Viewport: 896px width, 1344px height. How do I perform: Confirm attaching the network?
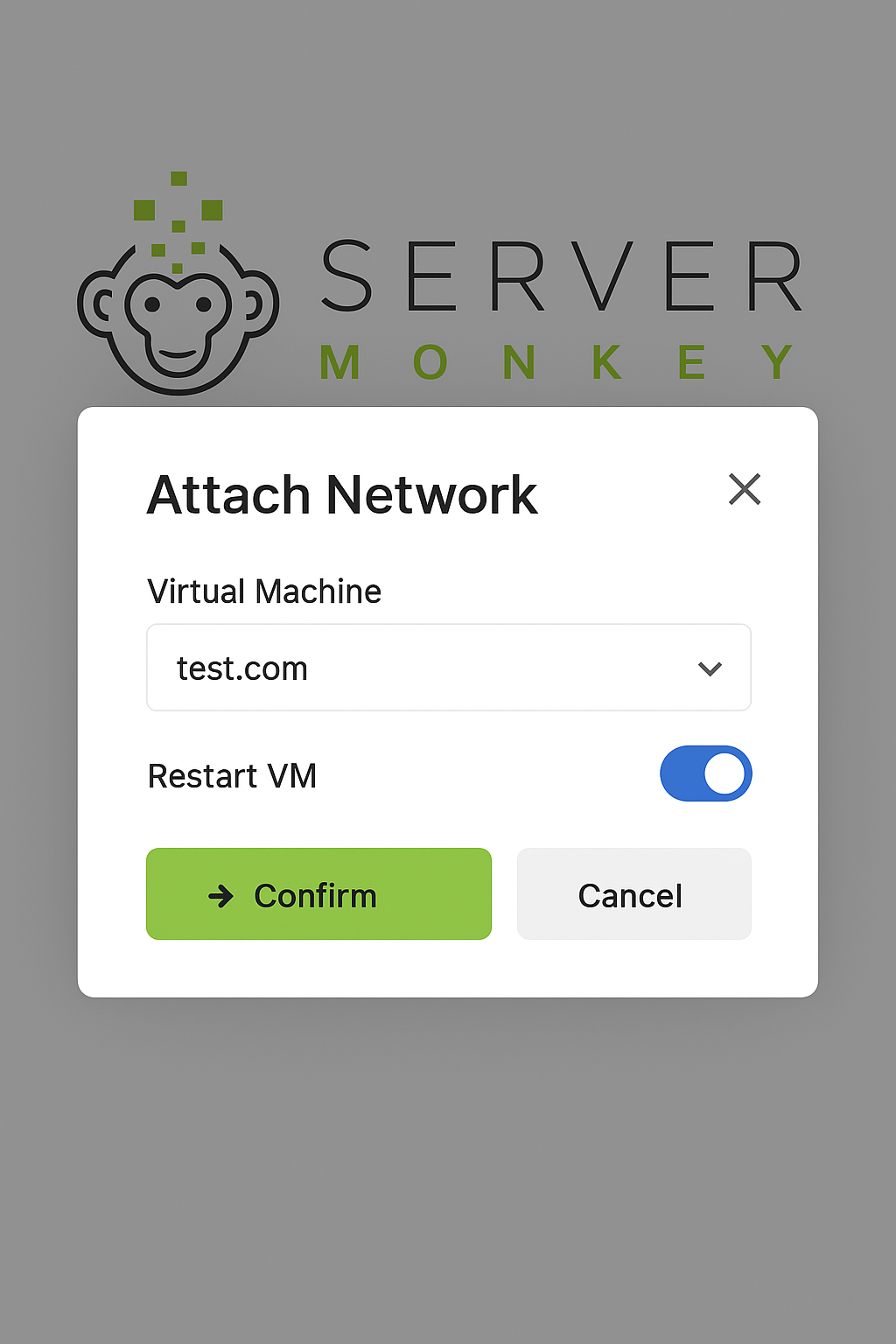click(x=318, y=893)
